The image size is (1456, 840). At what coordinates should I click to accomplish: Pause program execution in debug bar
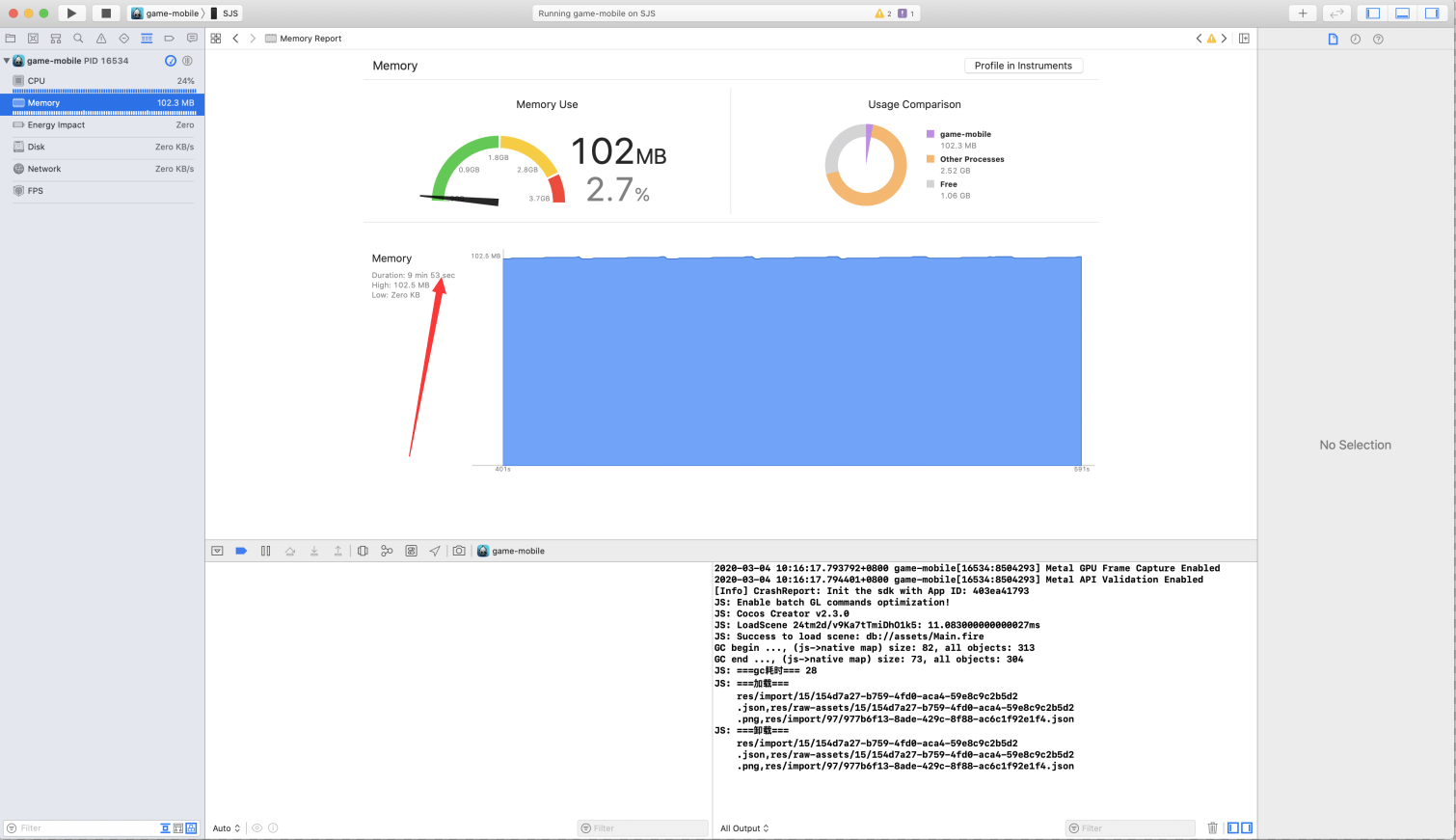[265, 551]
